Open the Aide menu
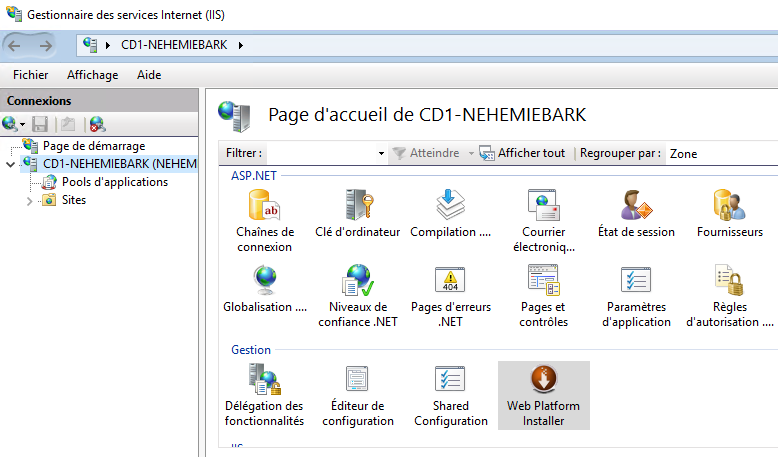Viewport: 778px width, 457px height. pyautogui.click(x=149, y=75)
